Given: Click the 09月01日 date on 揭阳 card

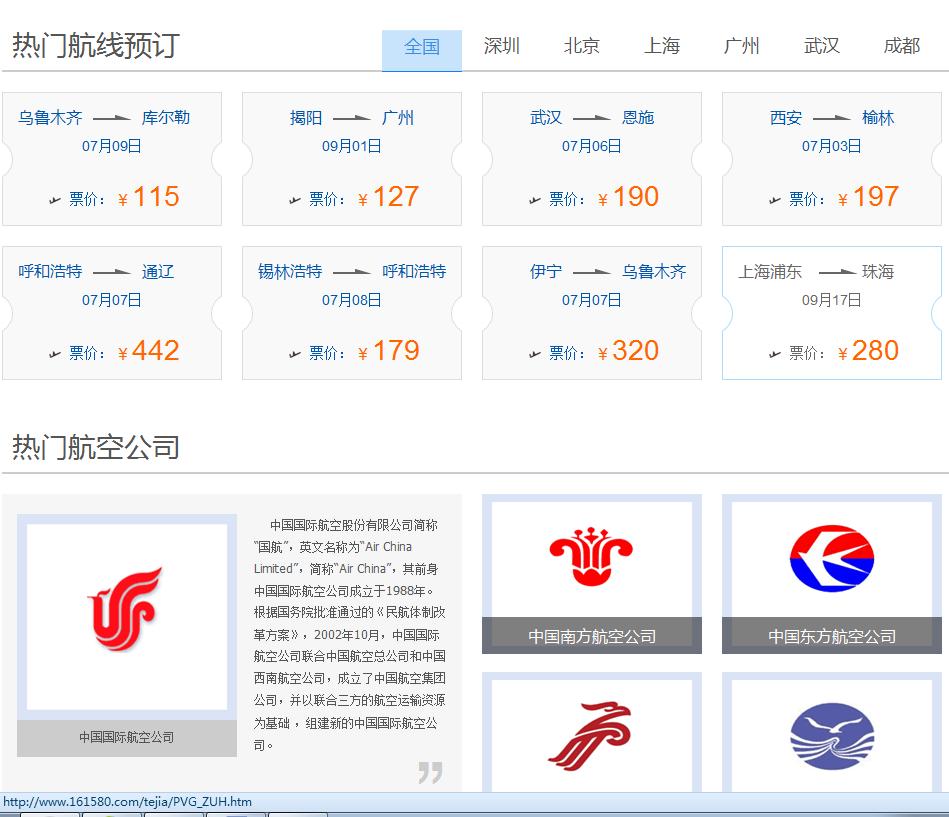Looking at the screenshot, I should click(352, 146).
